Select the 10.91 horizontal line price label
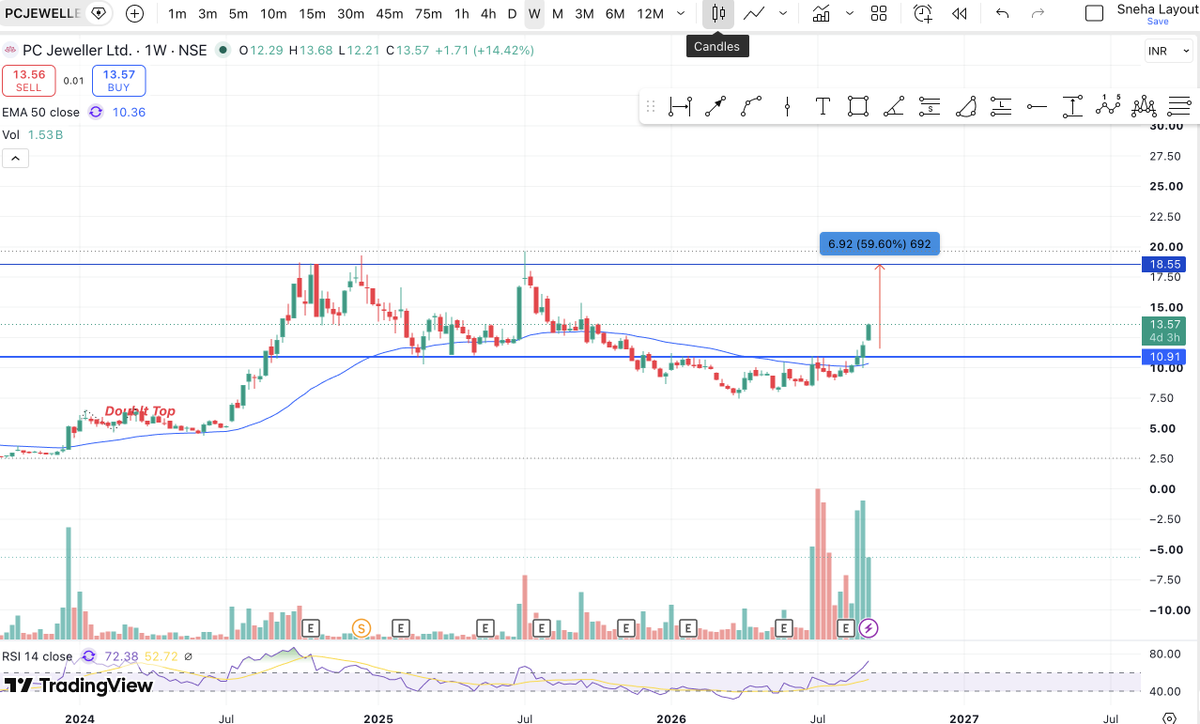 1164,356
